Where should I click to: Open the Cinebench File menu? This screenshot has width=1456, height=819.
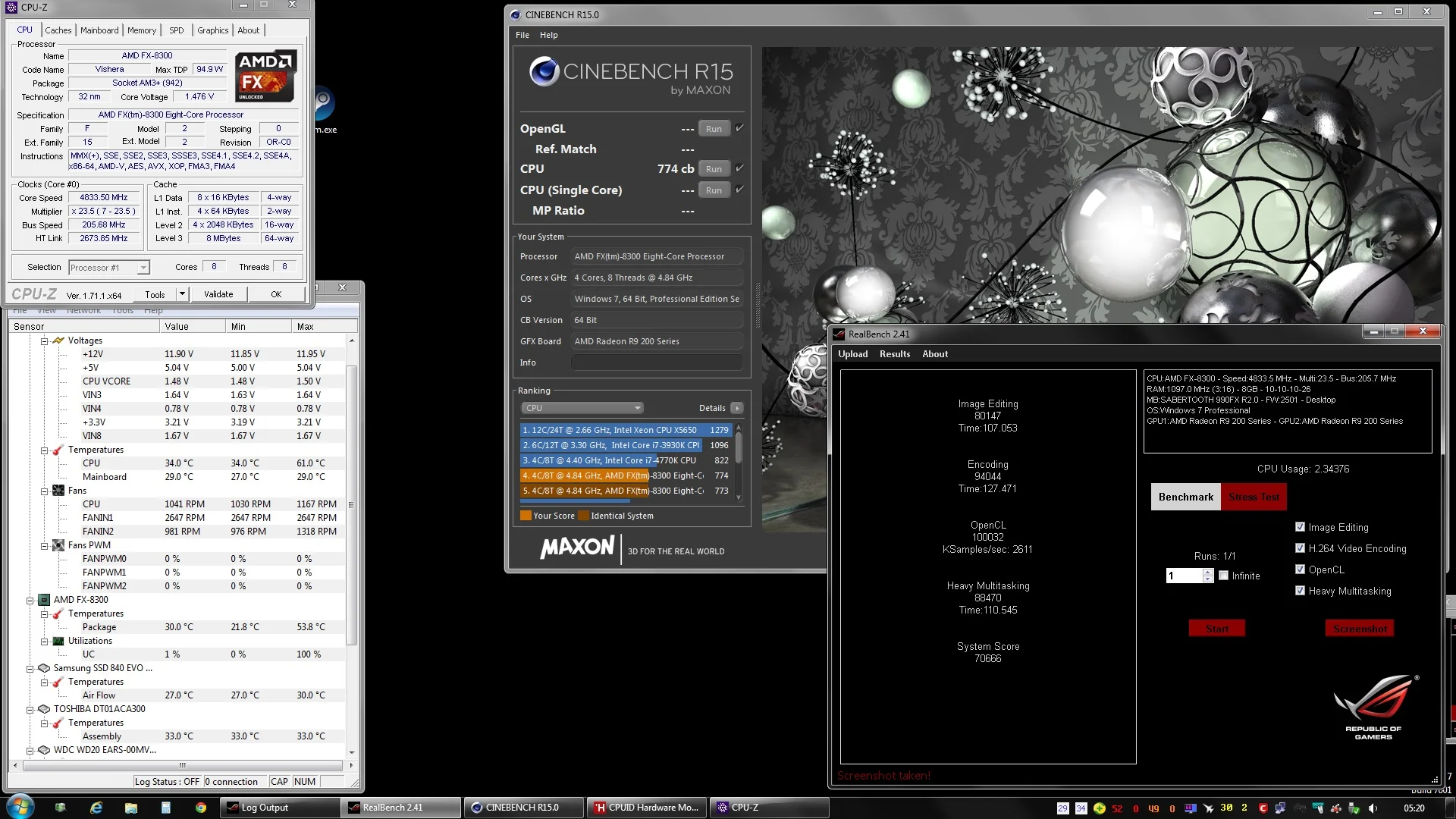522,35
